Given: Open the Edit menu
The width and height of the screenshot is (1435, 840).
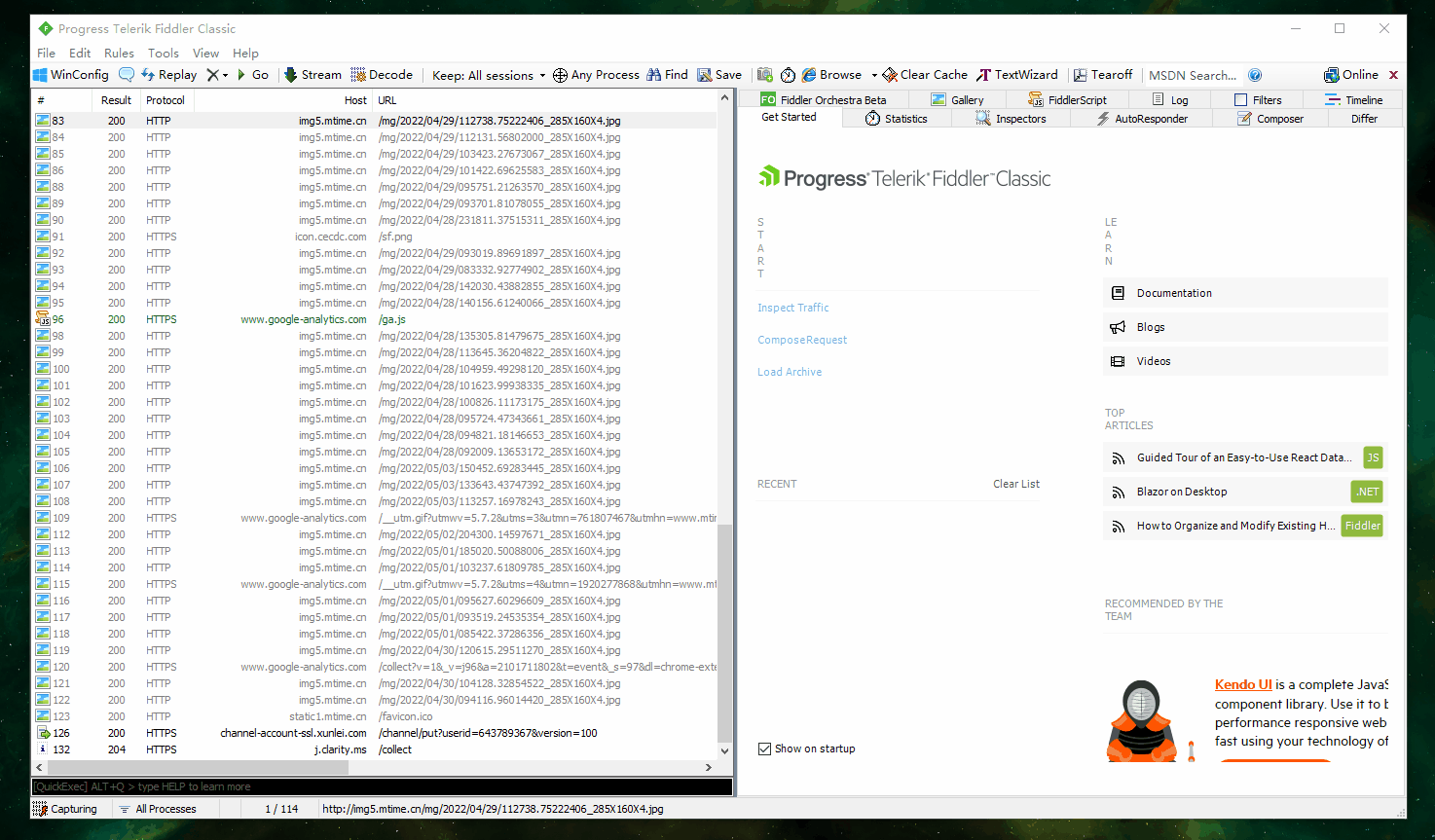Looking at the screenshot, I should point(80,53).
